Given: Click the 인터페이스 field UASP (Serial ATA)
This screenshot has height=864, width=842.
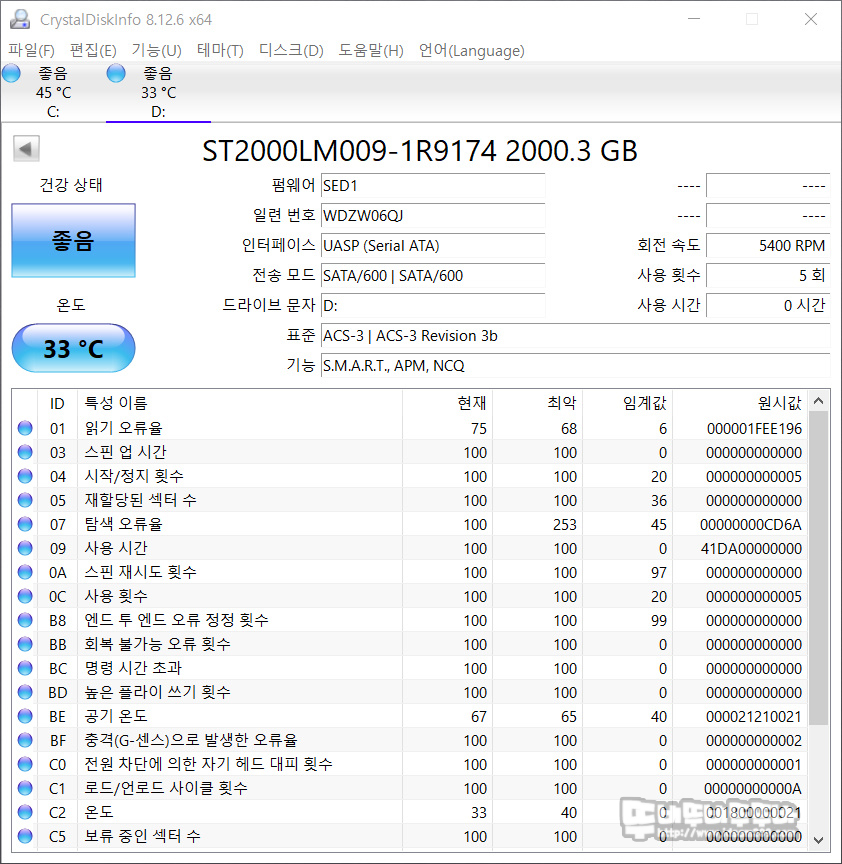Looking at the screenshot, I should [x=433, y=245].
